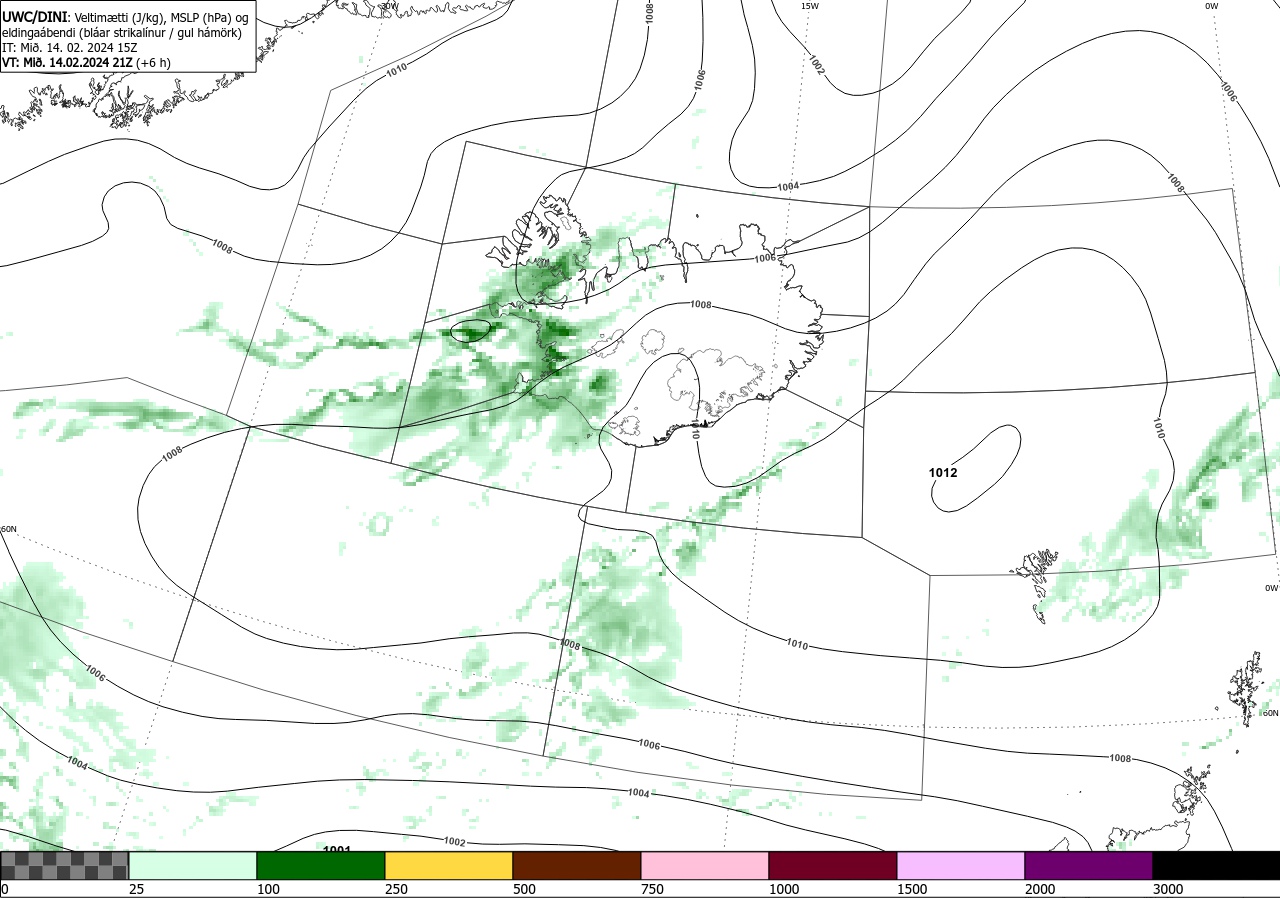Click the "30W" longitude label
Viewport: 1280px width, 898px height.
(390, 6)
